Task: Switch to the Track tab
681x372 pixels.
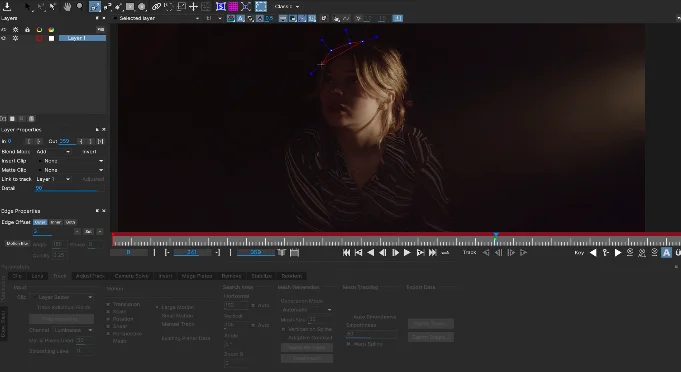Action: [60, 276]
